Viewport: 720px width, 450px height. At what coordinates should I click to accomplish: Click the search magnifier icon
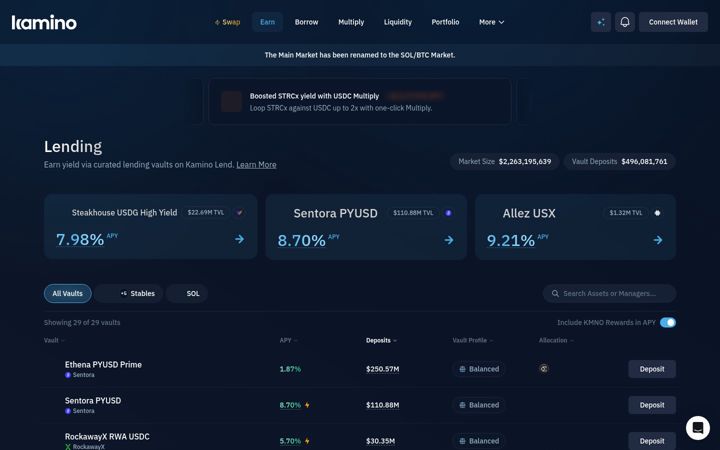(555, 293)
